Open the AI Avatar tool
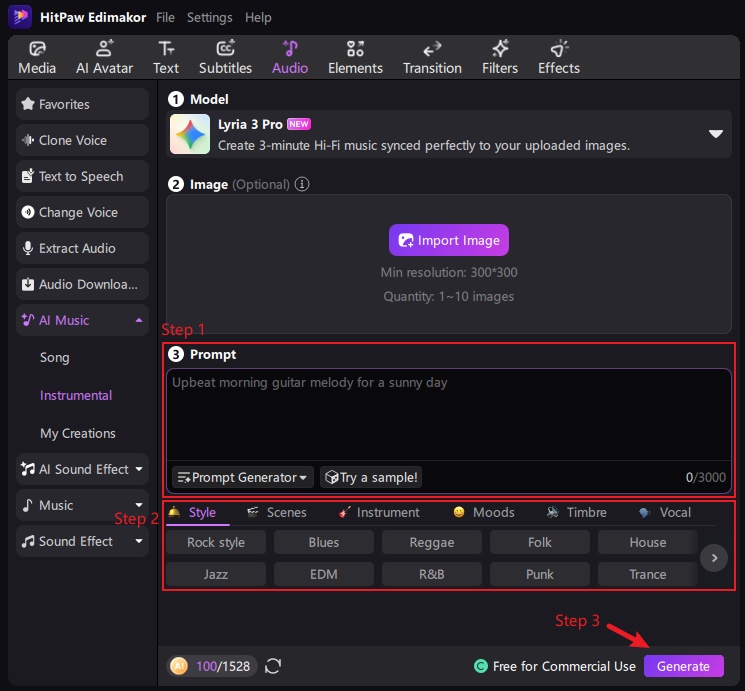The image size is (745, 691). 105,58
